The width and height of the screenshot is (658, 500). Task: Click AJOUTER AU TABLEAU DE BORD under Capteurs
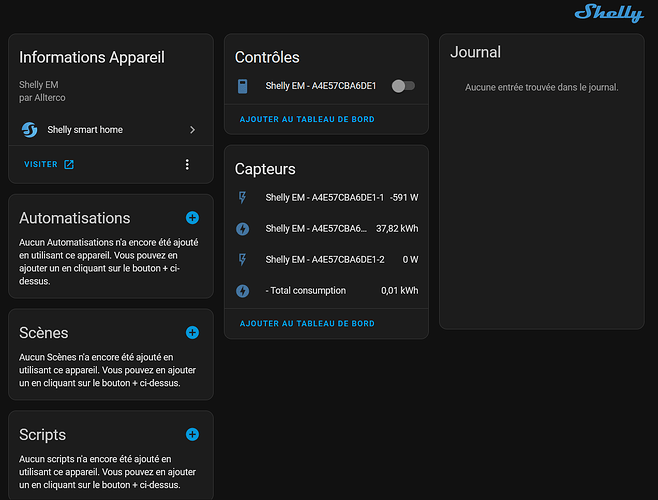coord(307,324)
